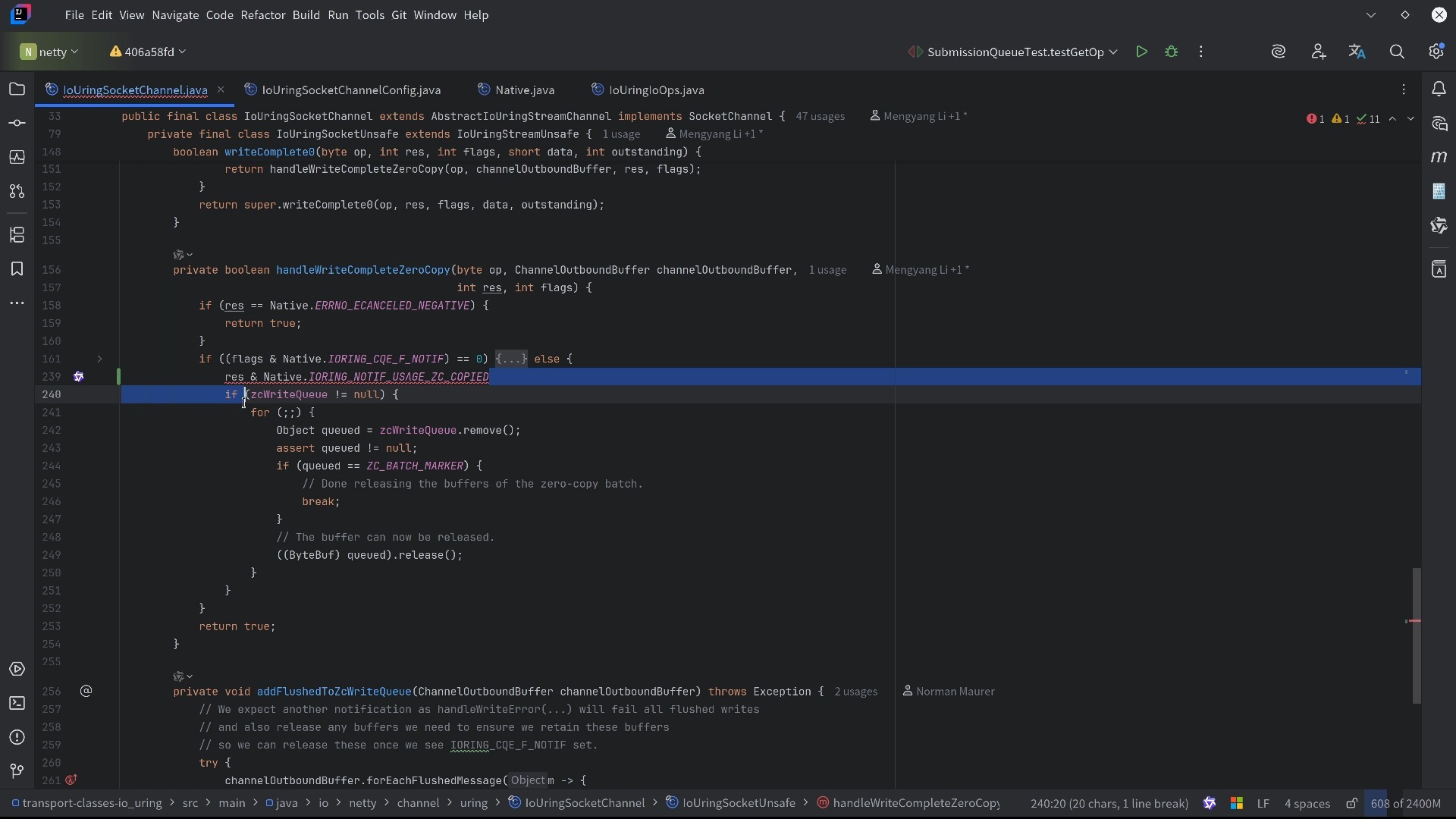Open editor tabs overflow menu ellipsis
The height and width of the screenshot is (819, 1456).
click(1404, 89)
